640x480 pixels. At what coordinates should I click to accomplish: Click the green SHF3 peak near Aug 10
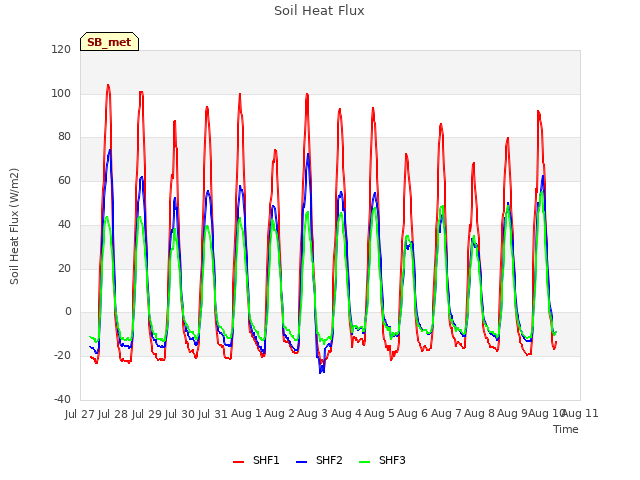coord(542,191)
